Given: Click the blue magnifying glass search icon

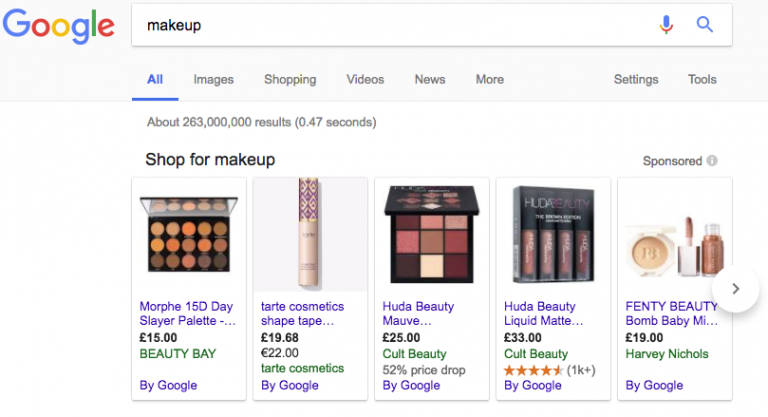Looking at the screenshot, I should (705, 25).
